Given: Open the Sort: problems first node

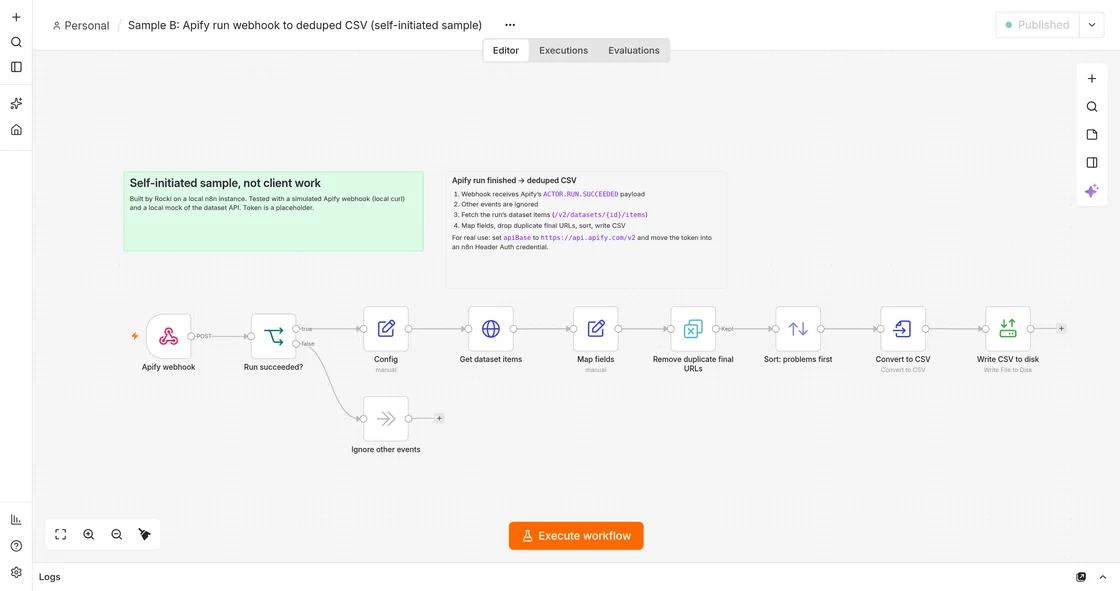Looking at the screenshot, I should tap(798, 329).
